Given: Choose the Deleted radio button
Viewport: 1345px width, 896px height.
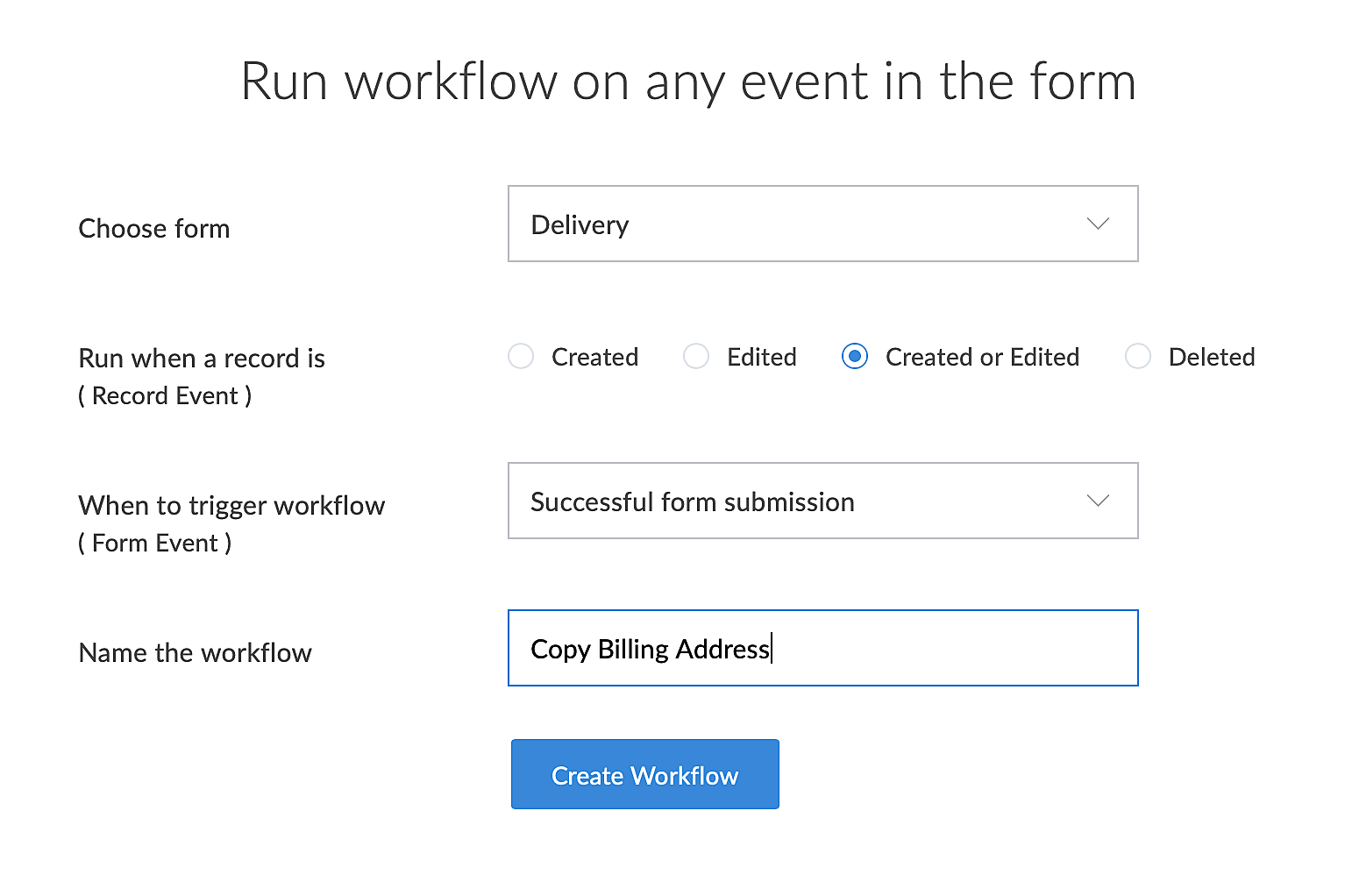Looking at the screenshot, I should (x=1138, y=356).
